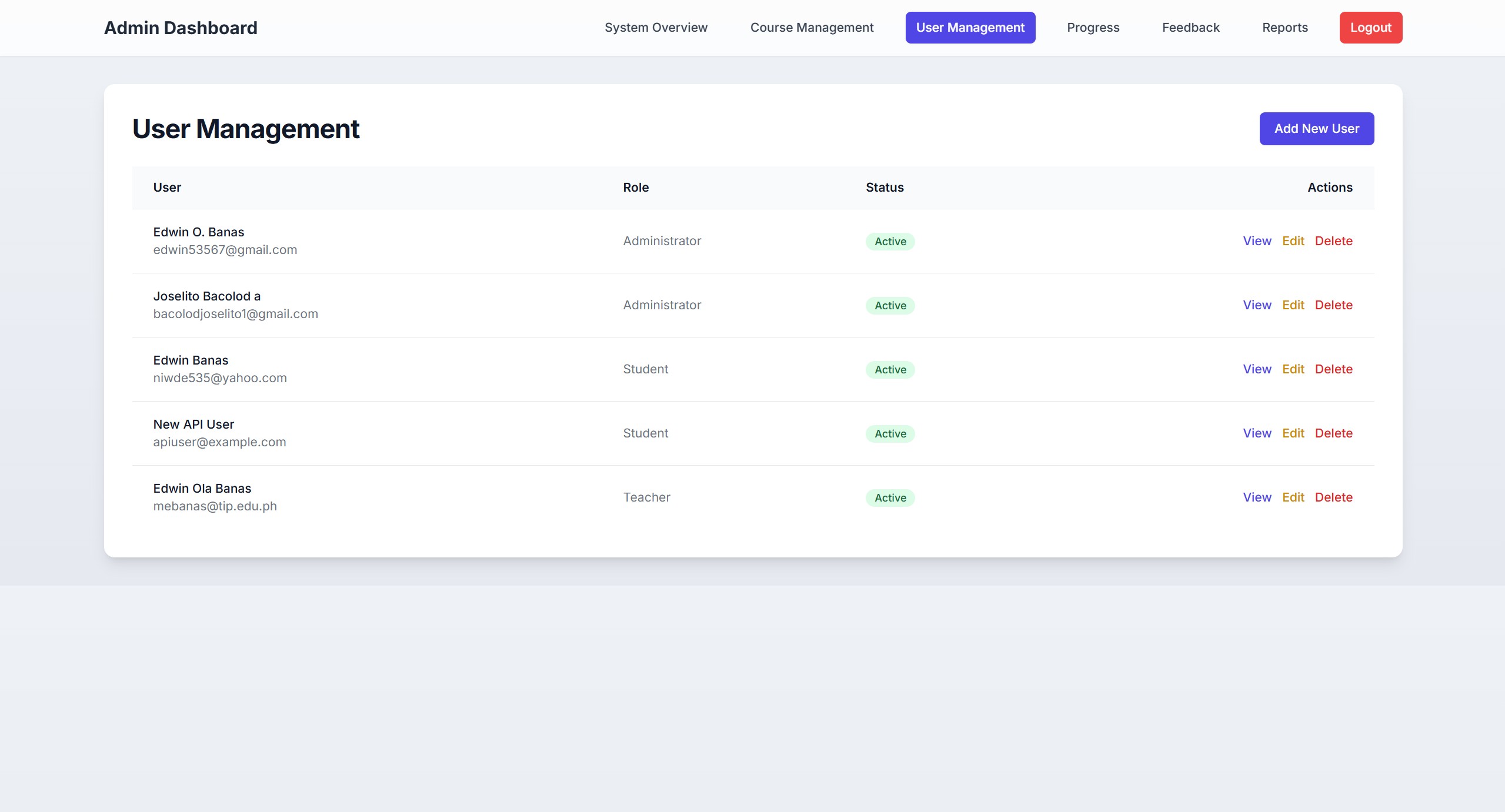The width and height of the screenshot is (1505, 812).
Task: Go to Course Management page
Action: pyautogui.click(x=812, y=28)
